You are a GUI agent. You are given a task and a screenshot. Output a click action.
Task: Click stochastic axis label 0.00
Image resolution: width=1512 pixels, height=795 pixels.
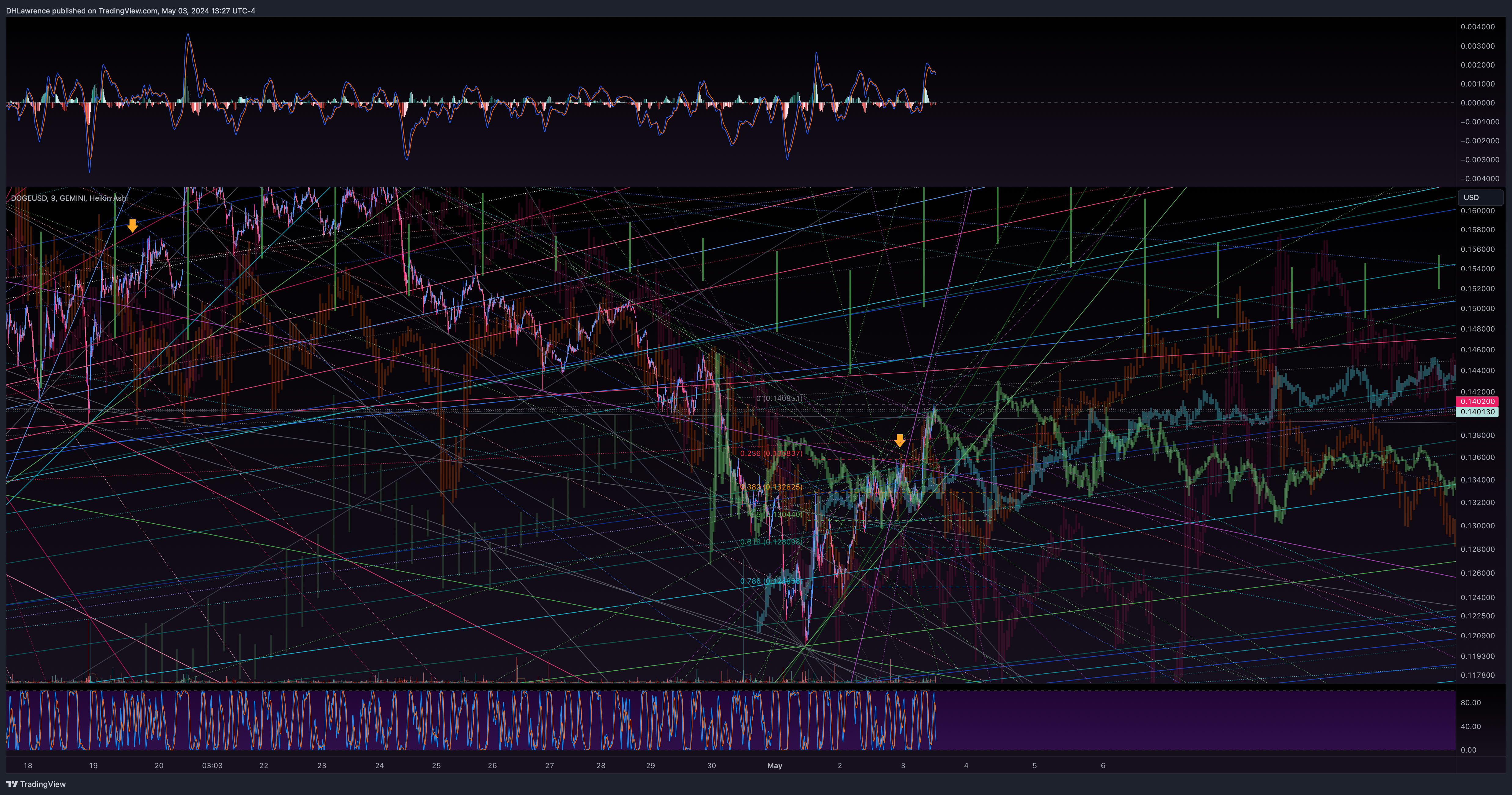1469,750
